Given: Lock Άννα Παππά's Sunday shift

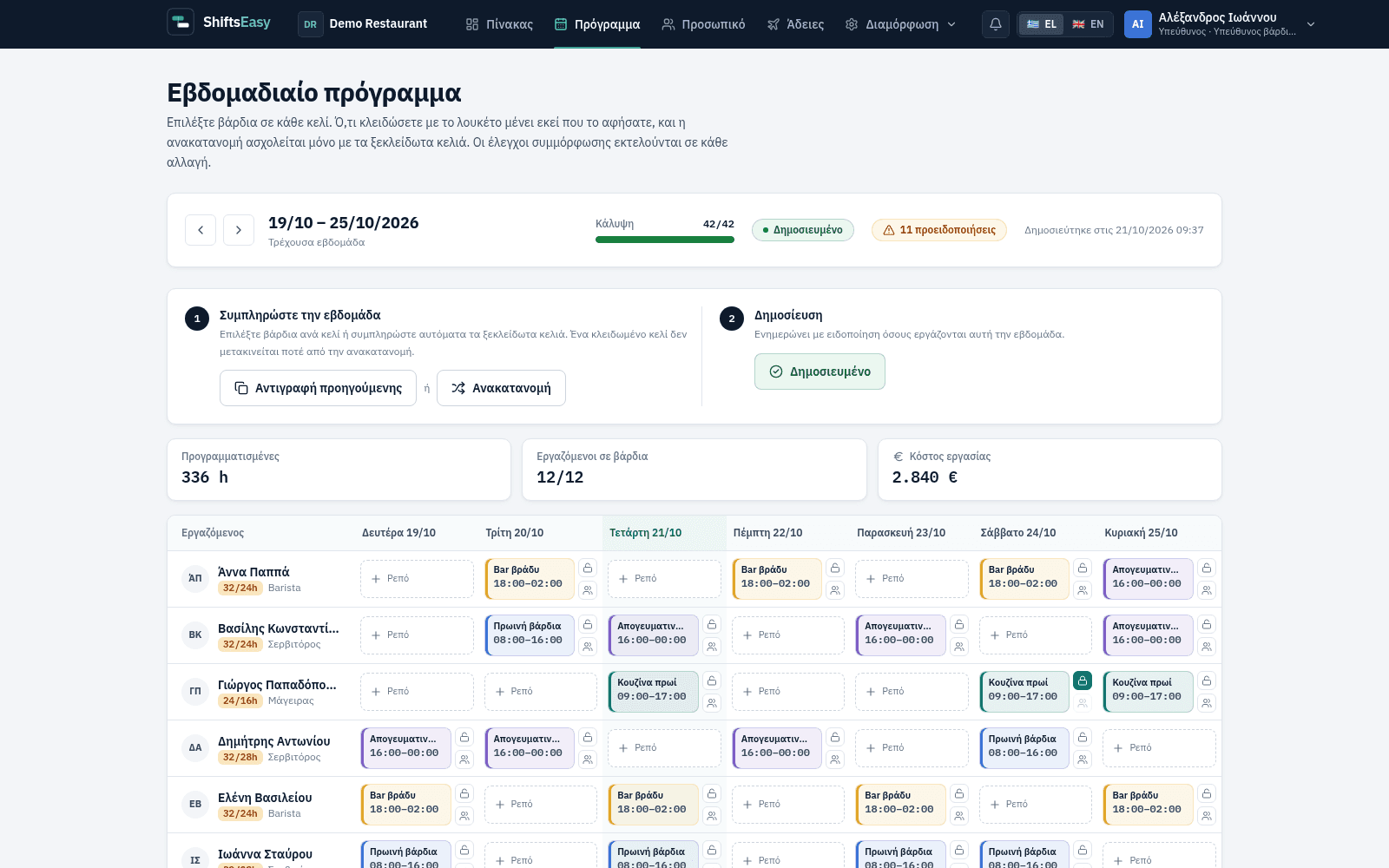Looking at the screenshot, I should (1207, 568).
